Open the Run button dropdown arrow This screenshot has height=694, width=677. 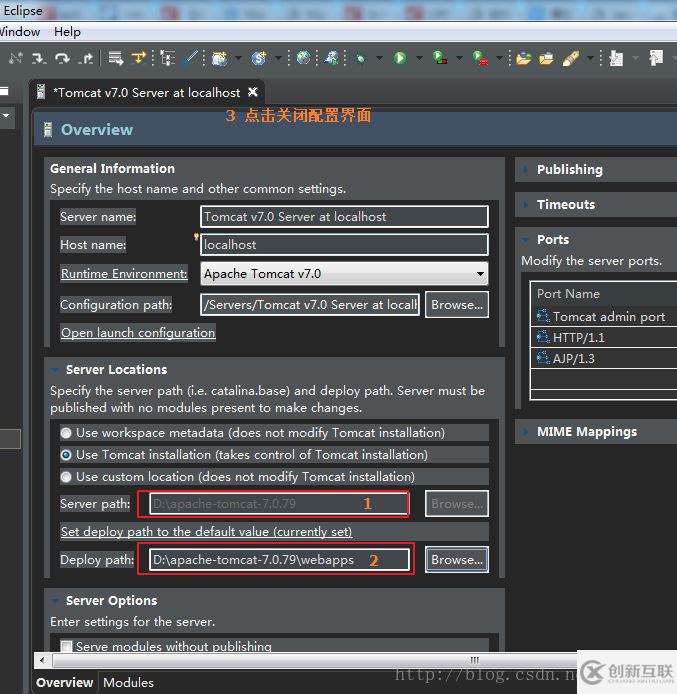point(419,58)
